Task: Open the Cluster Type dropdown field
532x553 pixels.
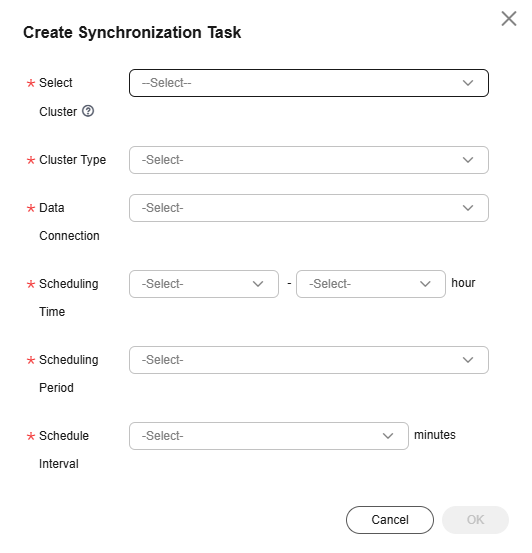Action: [309, 160]
